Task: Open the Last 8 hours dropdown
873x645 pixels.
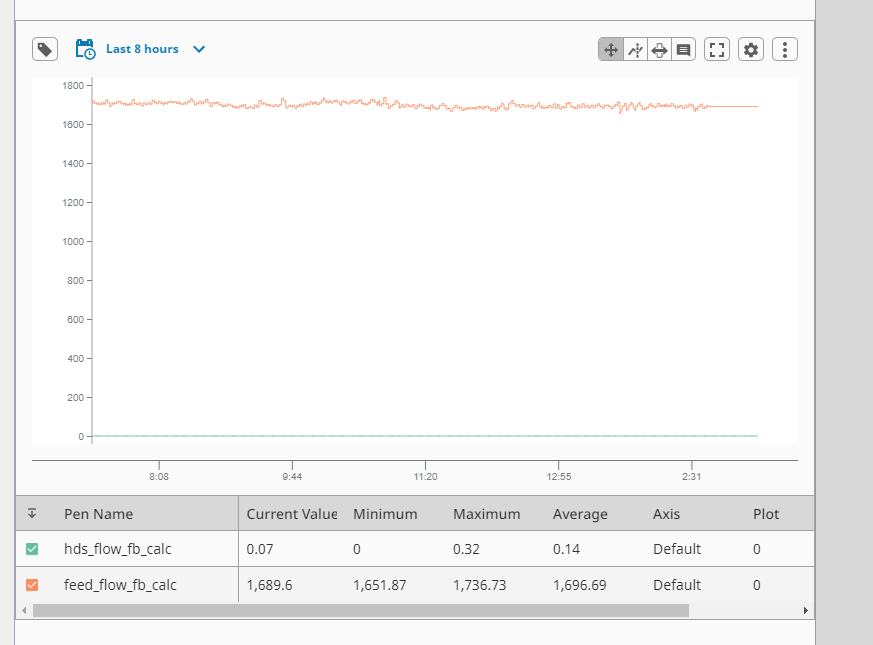Action: (x=142, y=49)
